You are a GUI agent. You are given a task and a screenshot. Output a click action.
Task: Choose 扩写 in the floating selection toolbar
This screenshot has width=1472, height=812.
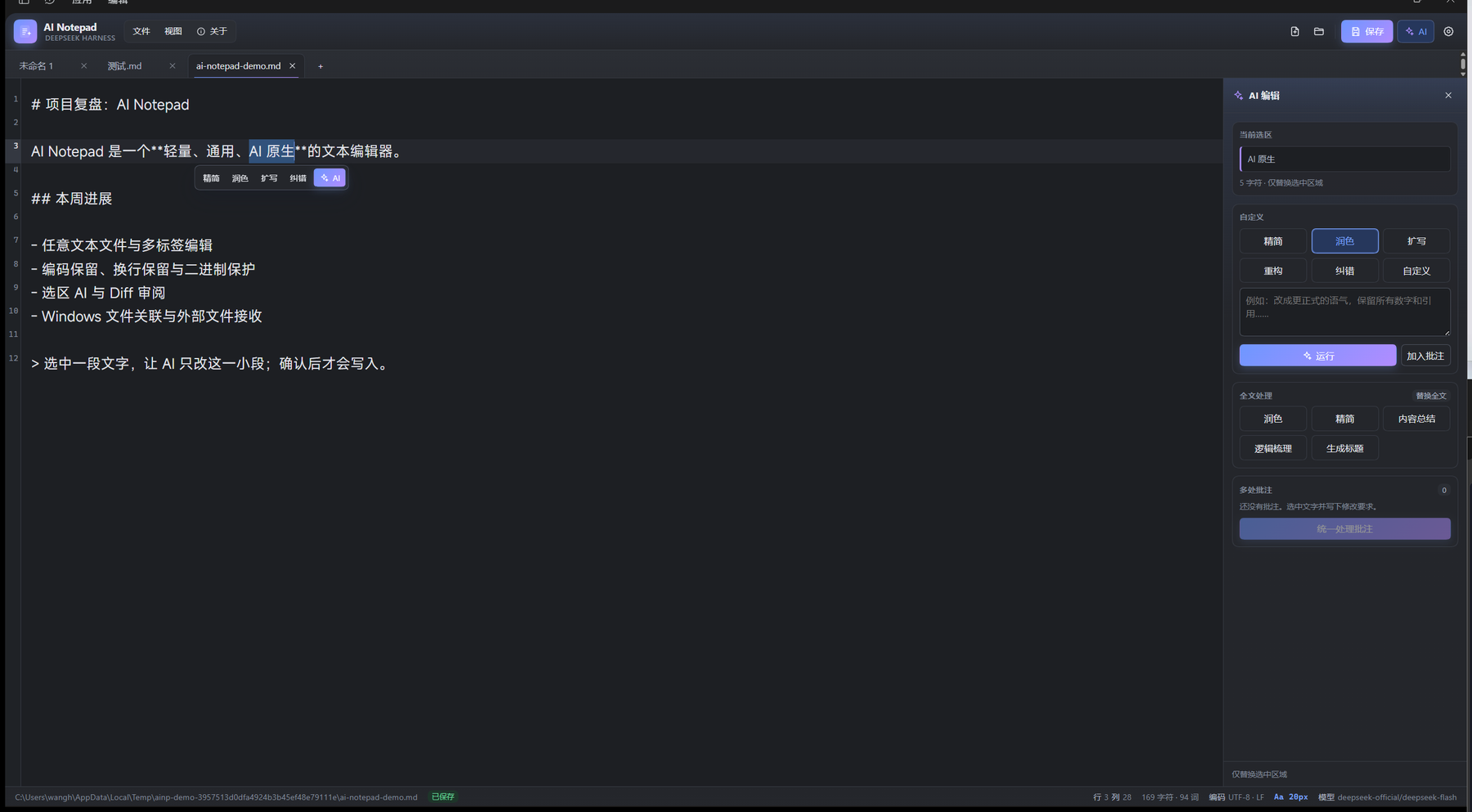269,178
